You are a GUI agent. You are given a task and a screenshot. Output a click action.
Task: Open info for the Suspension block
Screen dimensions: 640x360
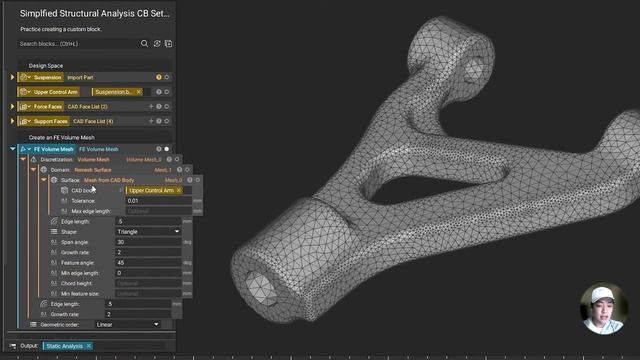(159, 77)
